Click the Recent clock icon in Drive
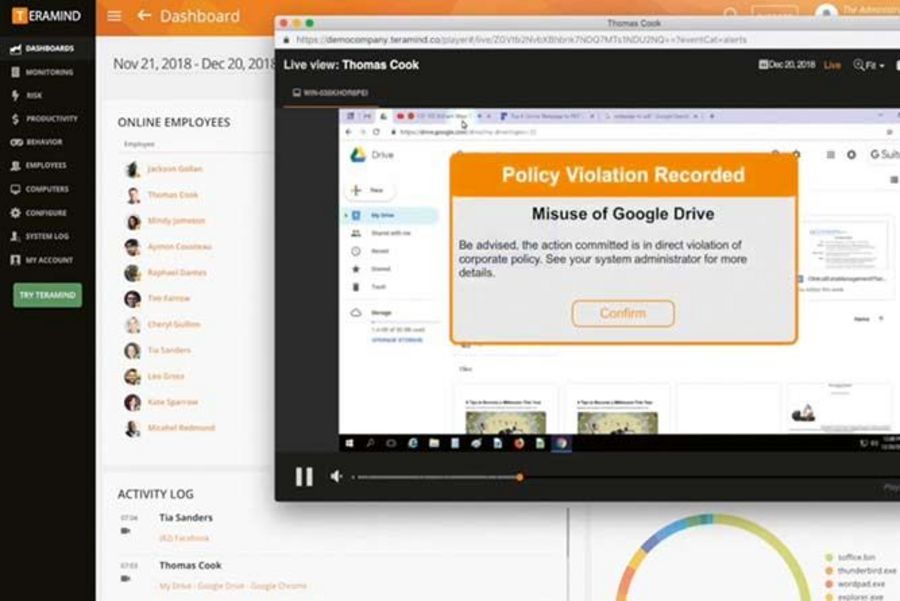Screen dimensions: 900x601 point(356,251)
